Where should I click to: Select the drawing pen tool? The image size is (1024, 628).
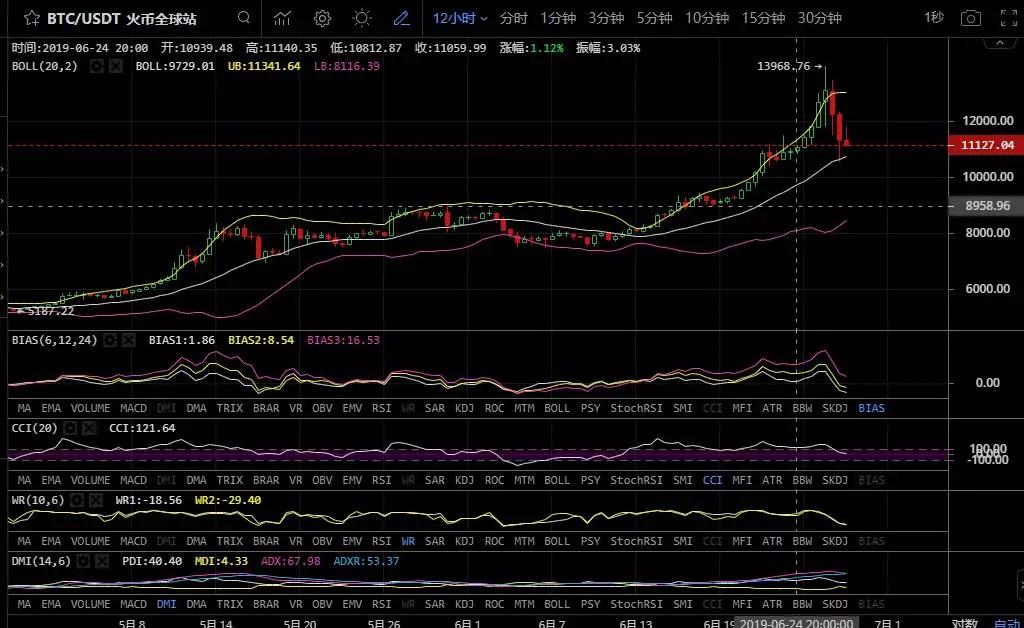pyautogui.click(x=401, y=17)
